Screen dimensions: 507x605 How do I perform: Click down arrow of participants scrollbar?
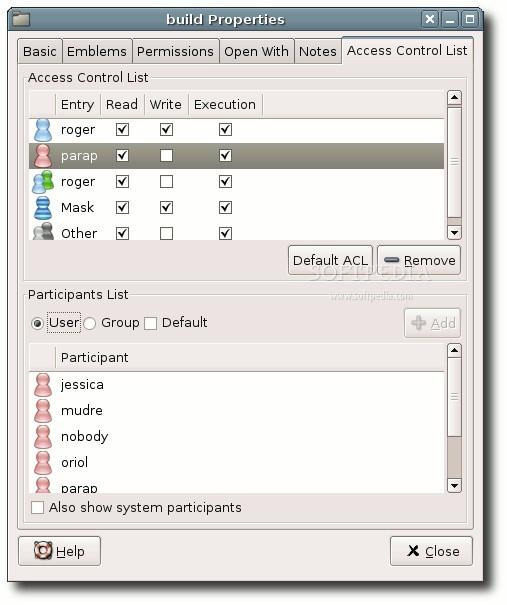(455, 486)
